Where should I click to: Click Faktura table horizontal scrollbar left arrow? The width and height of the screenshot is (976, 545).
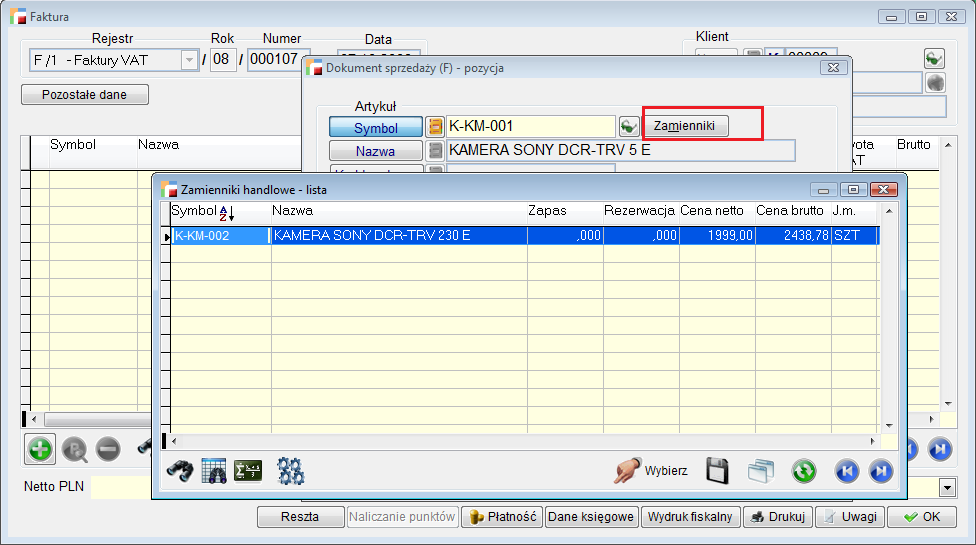[x=34, y=419]
